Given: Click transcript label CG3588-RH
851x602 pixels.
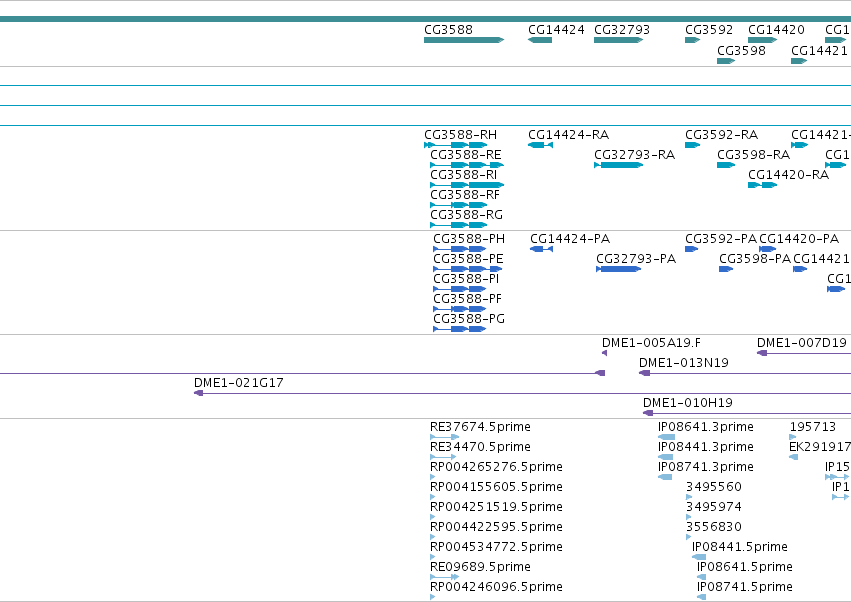Looking at the screenshot, I should (x=460, y=135).
